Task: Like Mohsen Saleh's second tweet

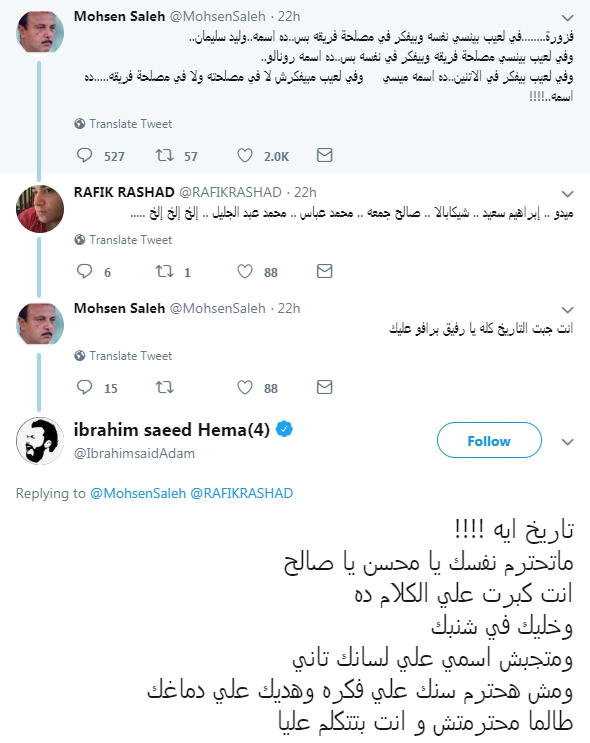Action: (245, 388)
